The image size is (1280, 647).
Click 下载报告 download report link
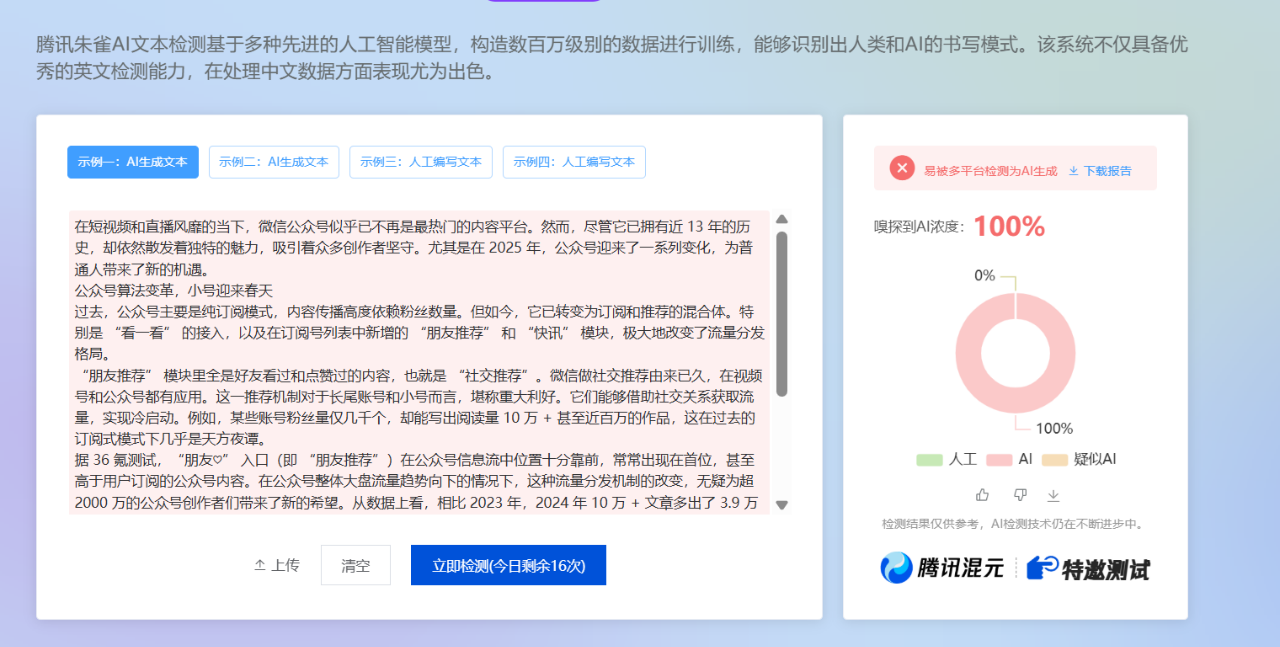pos(1100,171)
